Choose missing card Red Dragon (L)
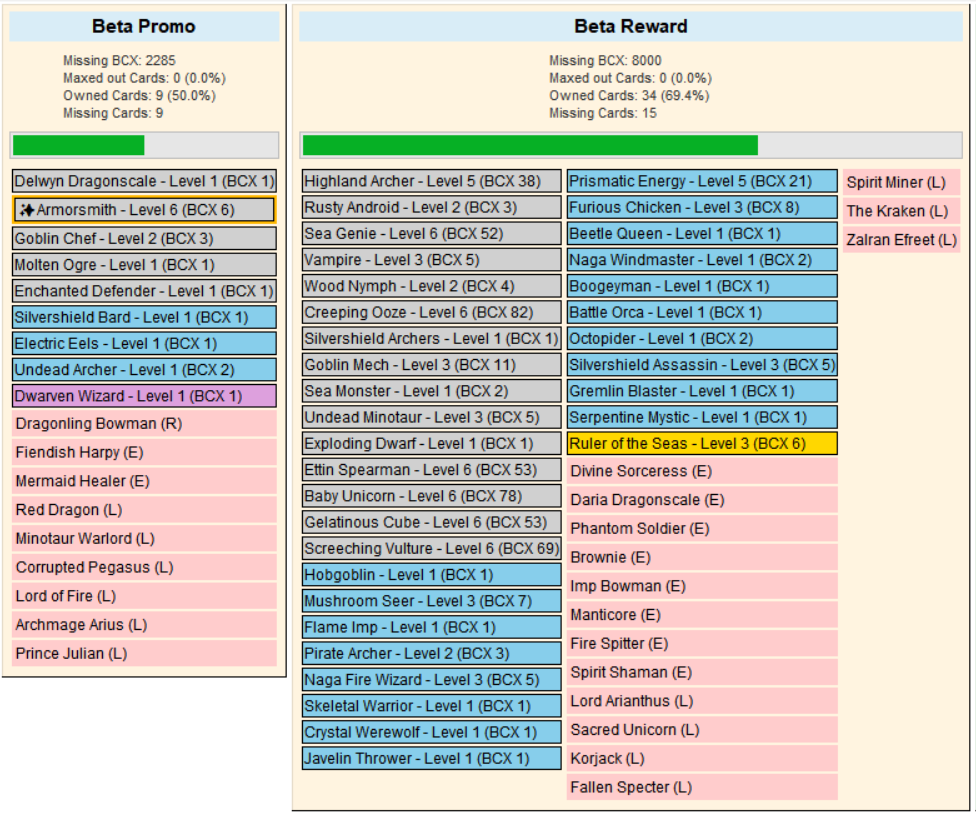This screenshot has width=976, height=822. point(144,510)
